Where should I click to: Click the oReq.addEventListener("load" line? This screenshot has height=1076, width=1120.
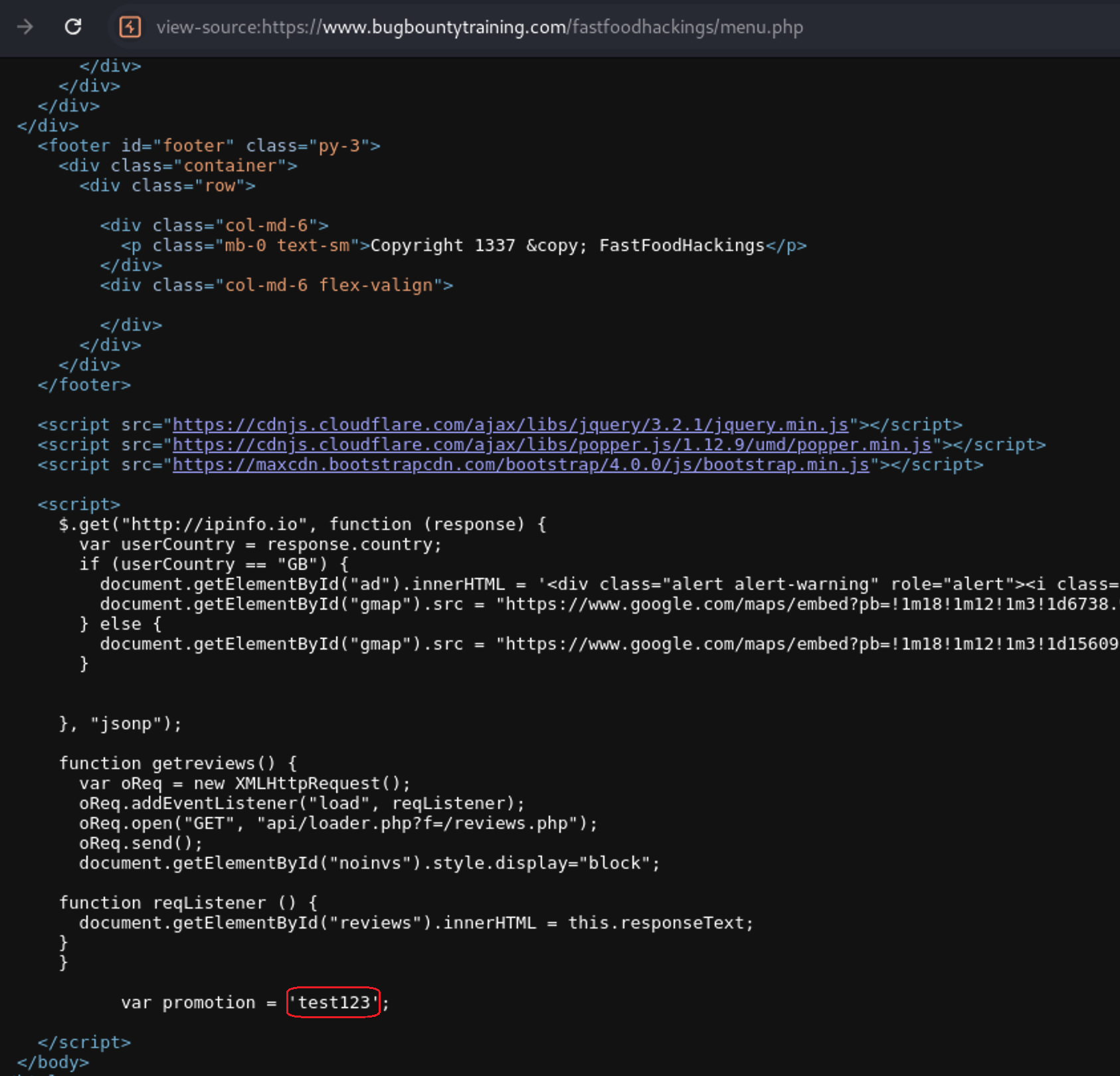pos(302,804)
